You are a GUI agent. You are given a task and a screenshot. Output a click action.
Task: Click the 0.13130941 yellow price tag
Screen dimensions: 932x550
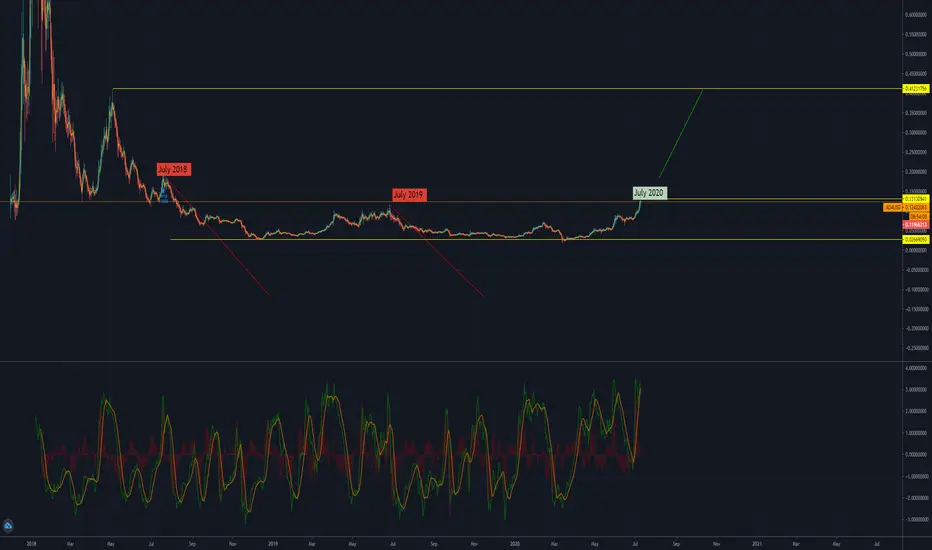click(x=916, y=199)
